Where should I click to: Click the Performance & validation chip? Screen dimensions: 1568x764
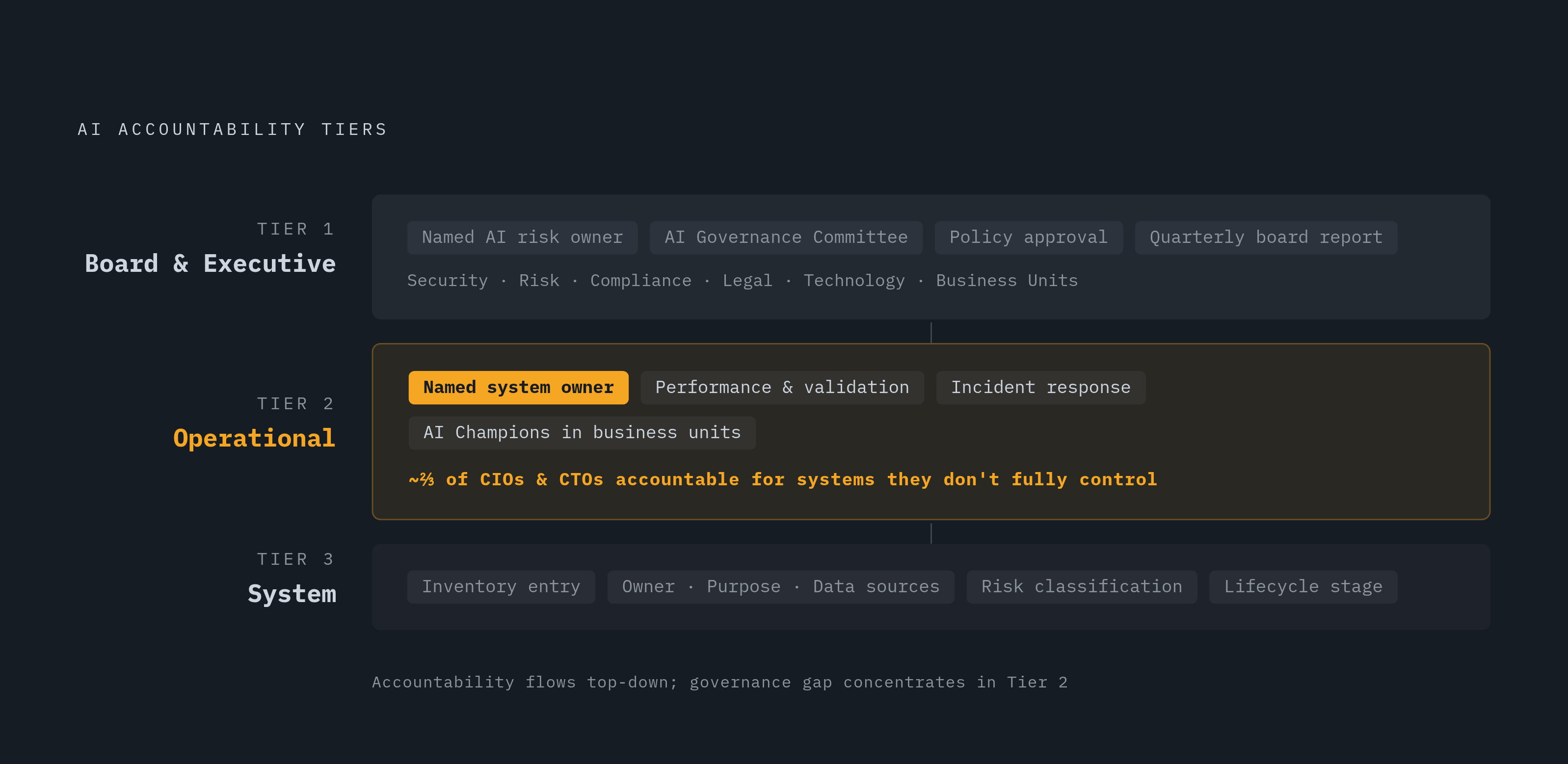(x=782, y=388)
